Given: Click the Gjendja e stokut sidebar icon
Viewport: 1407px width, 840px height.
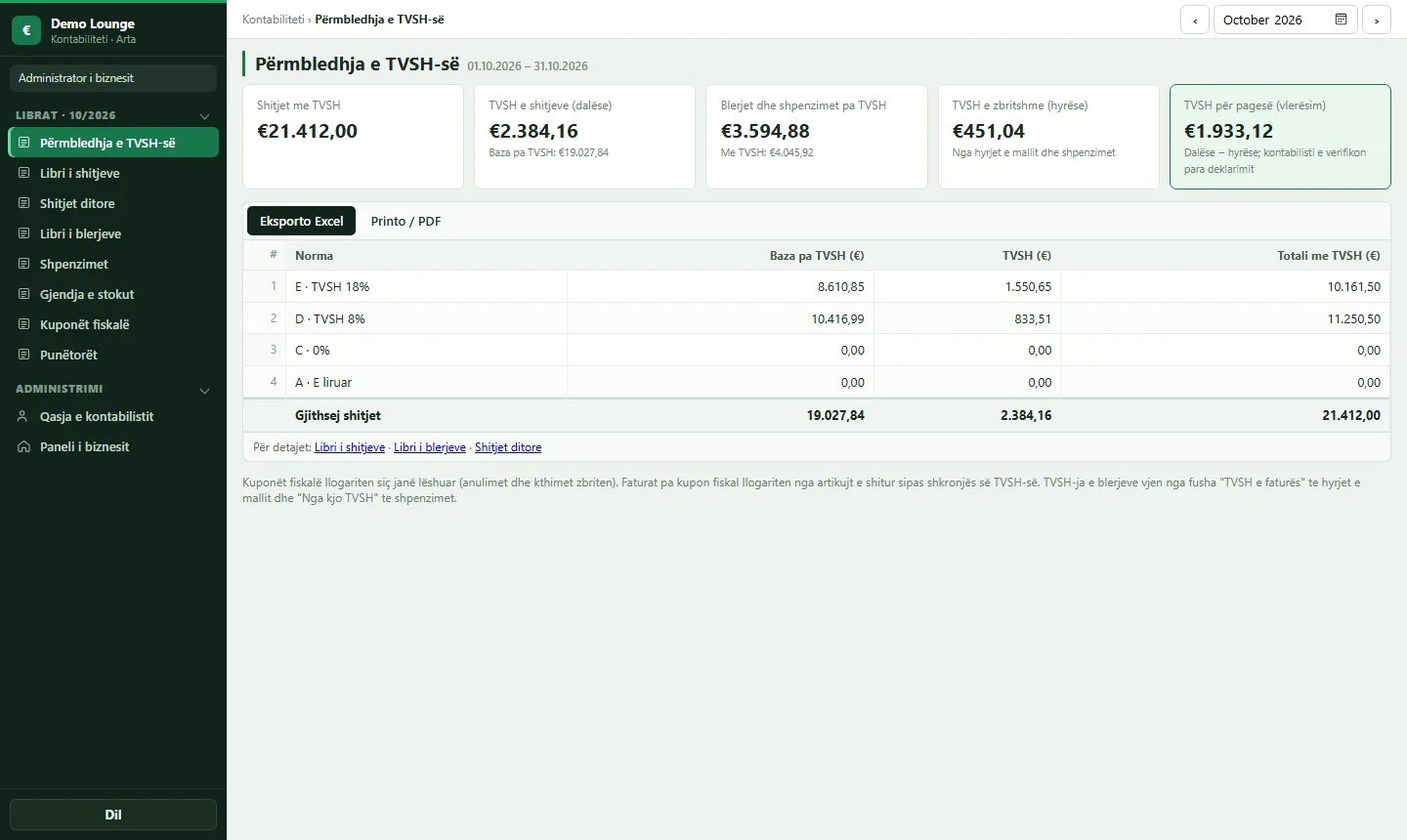Looking at the screenshot, I should (24, 294).
